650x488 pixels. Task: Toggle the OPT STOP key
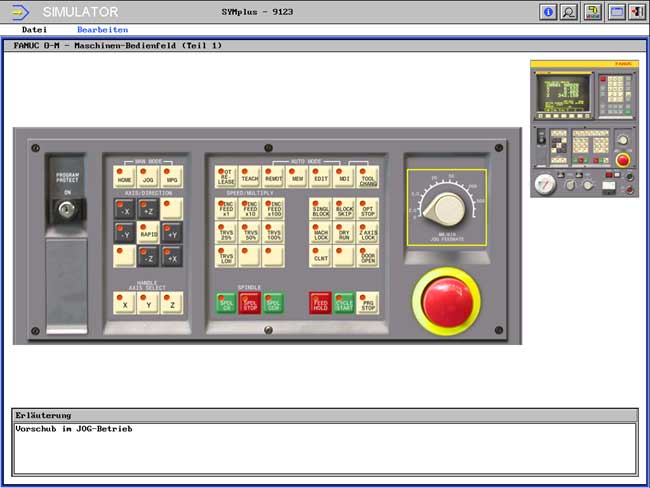coord(368,208)
